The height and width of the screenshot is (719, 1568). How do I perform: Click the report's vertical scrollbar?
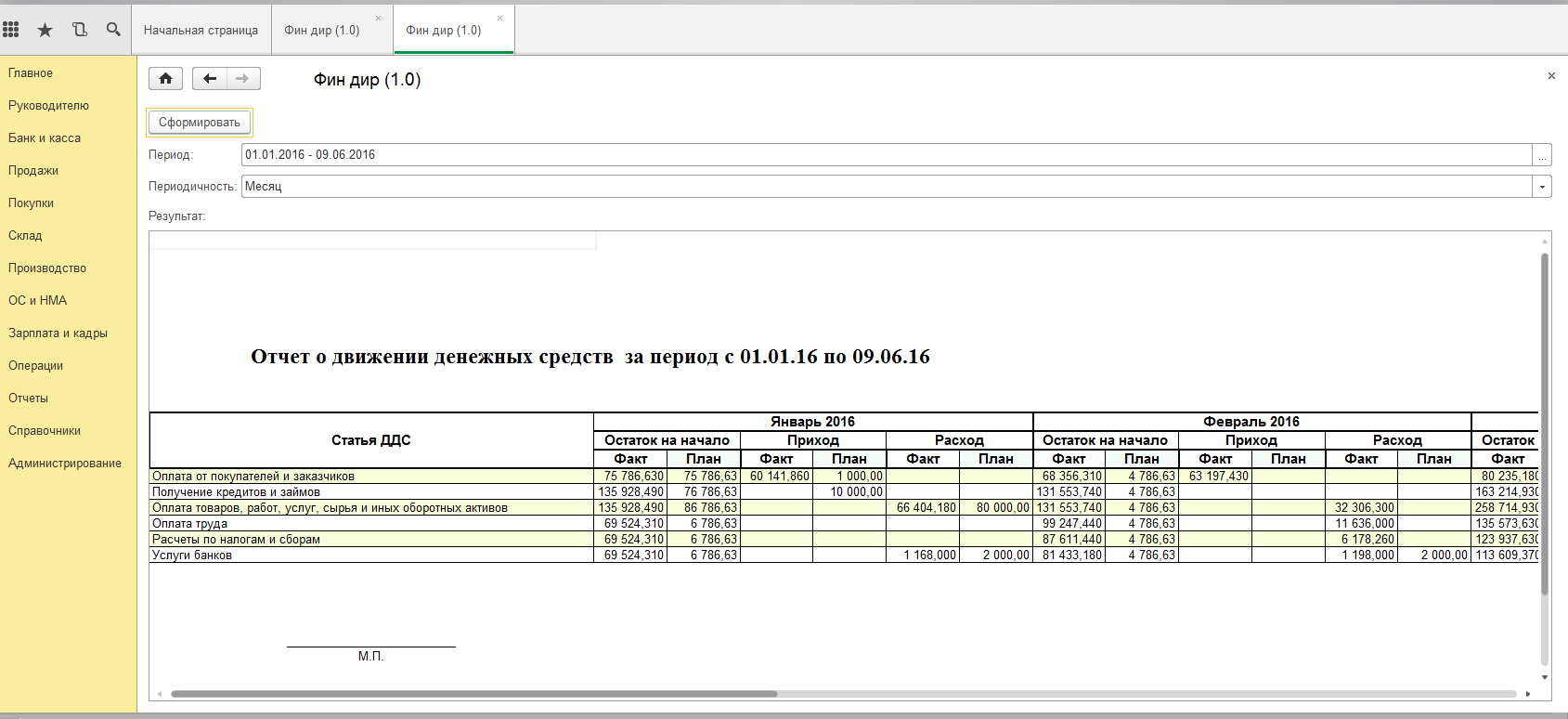1545,423
